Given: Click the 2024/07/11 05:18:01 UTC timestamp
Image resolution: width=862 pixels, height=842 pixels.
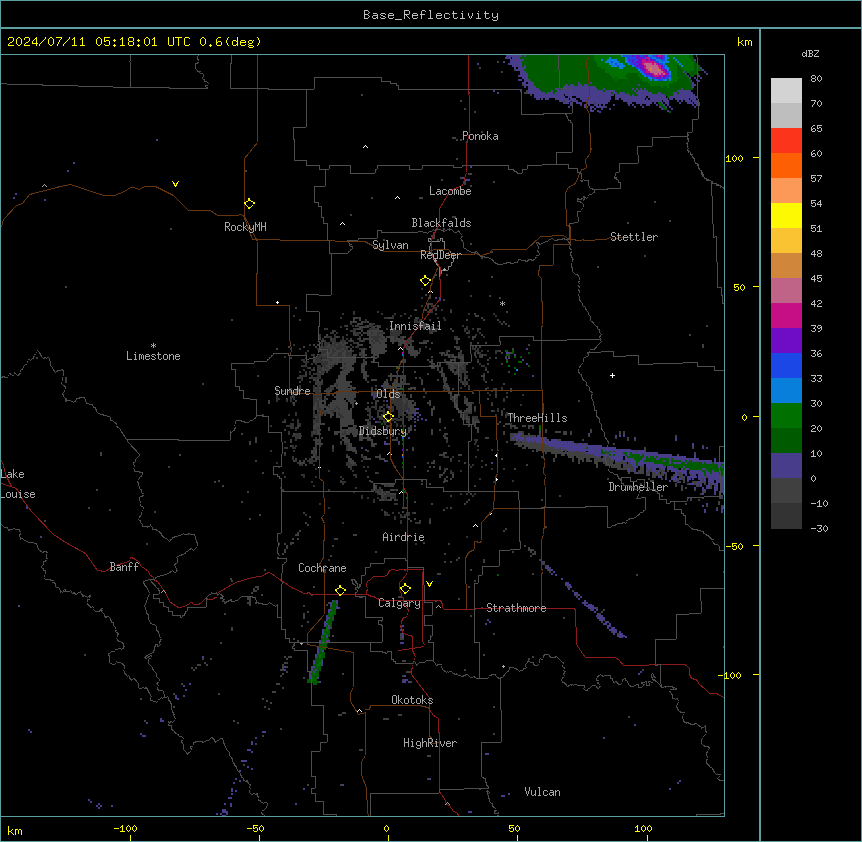Looking at the screenshot, I should click(98, 42).
